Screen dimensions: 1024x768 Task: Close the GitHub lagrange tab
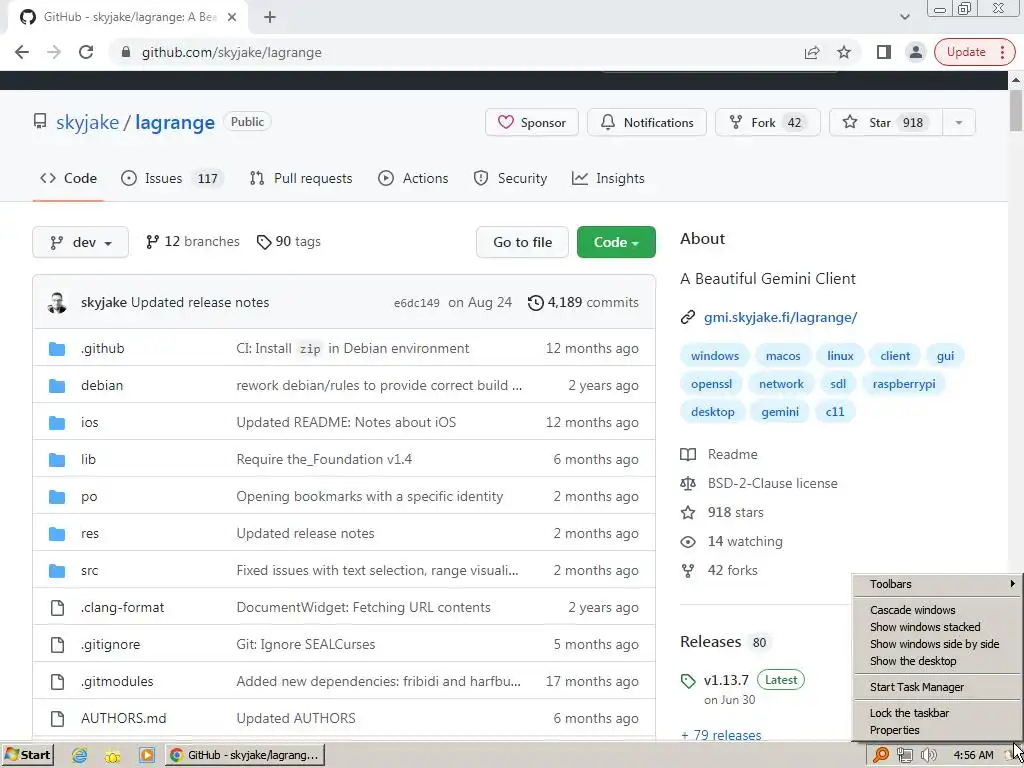[232, 17]
